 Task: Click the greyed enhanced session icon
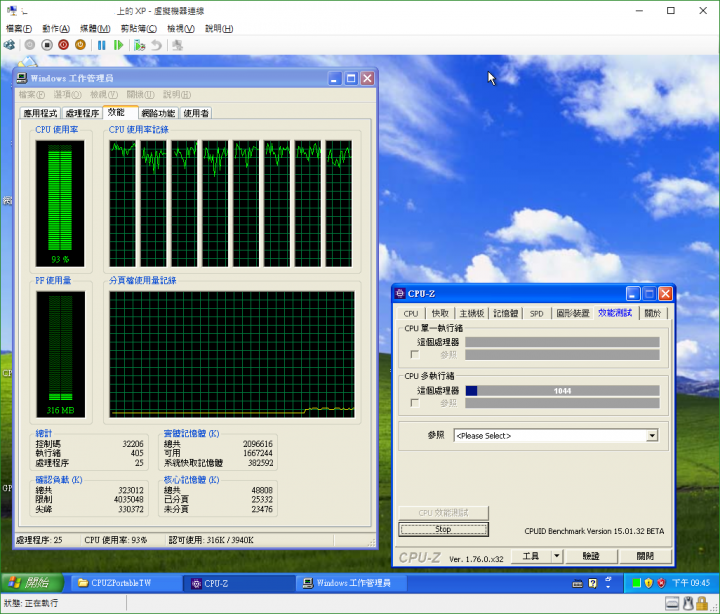pyautogui.click(x=177, y=45)
